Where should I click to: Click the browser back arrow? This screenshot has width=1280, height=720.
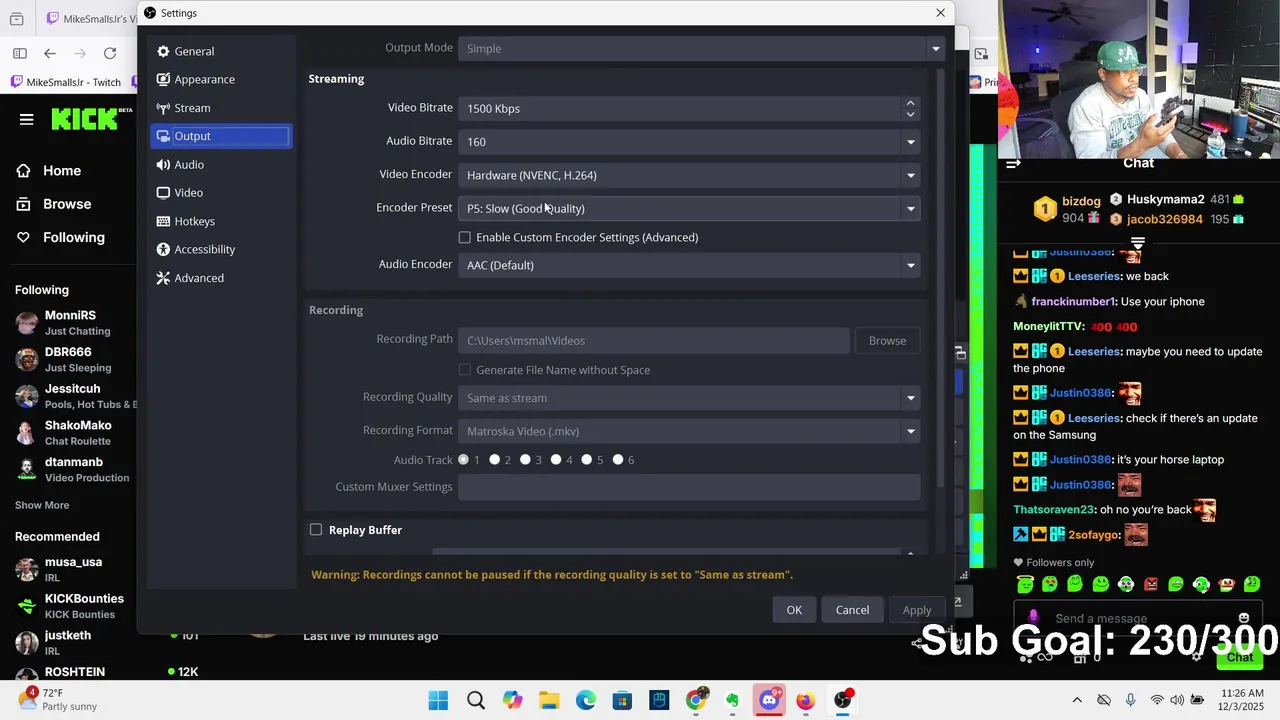pyautogui.click(x=50, y=53)
